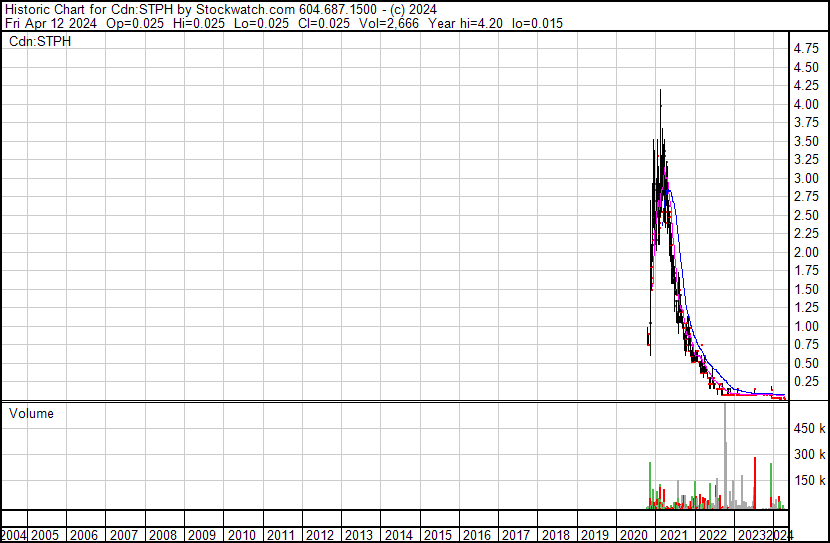This screenshot has height=543, width=830.
Task: Click the Stockwatch.com name in the title
Action: click(x=245, y=10)
